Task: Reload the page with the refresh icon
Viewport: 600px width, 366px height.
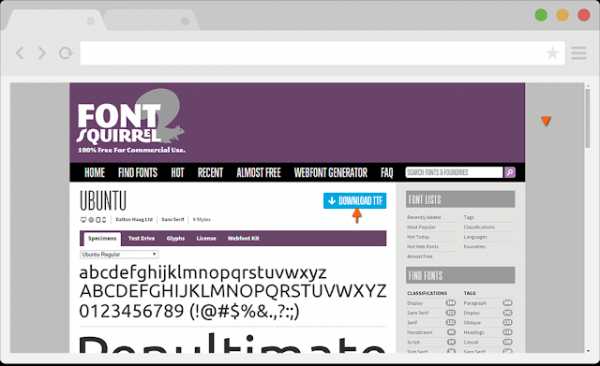Action: pos(65,53)
